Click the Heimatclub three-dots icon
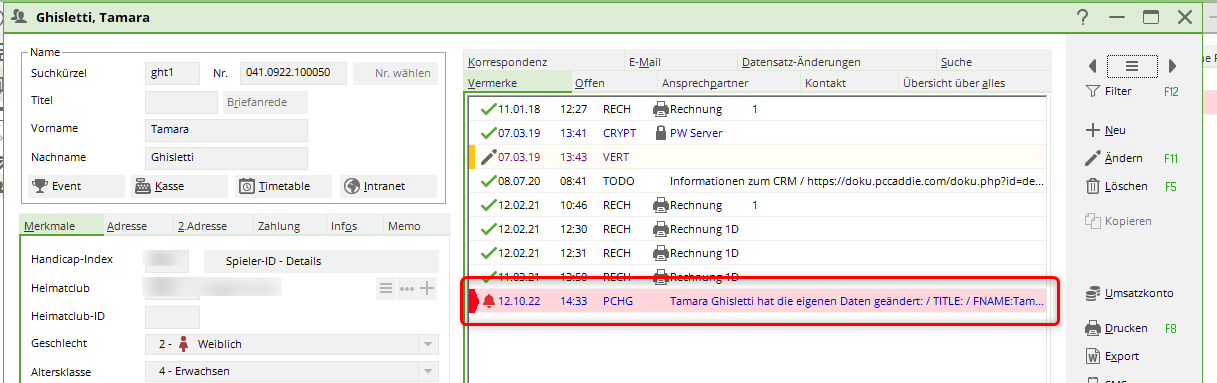1217x383 pixels. click(x=407, y=289)
